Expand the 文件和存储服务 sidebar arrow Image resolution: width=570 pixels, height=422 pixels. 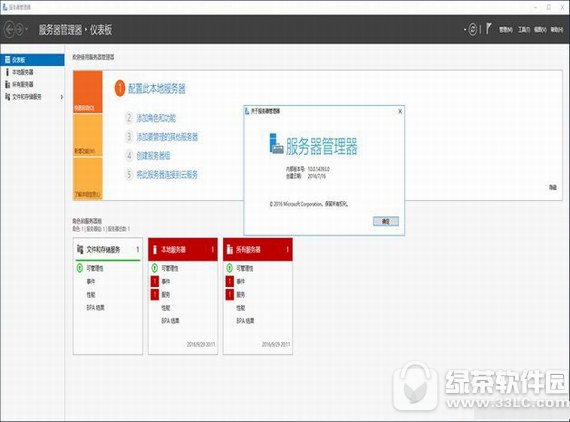tap(62, 97)
